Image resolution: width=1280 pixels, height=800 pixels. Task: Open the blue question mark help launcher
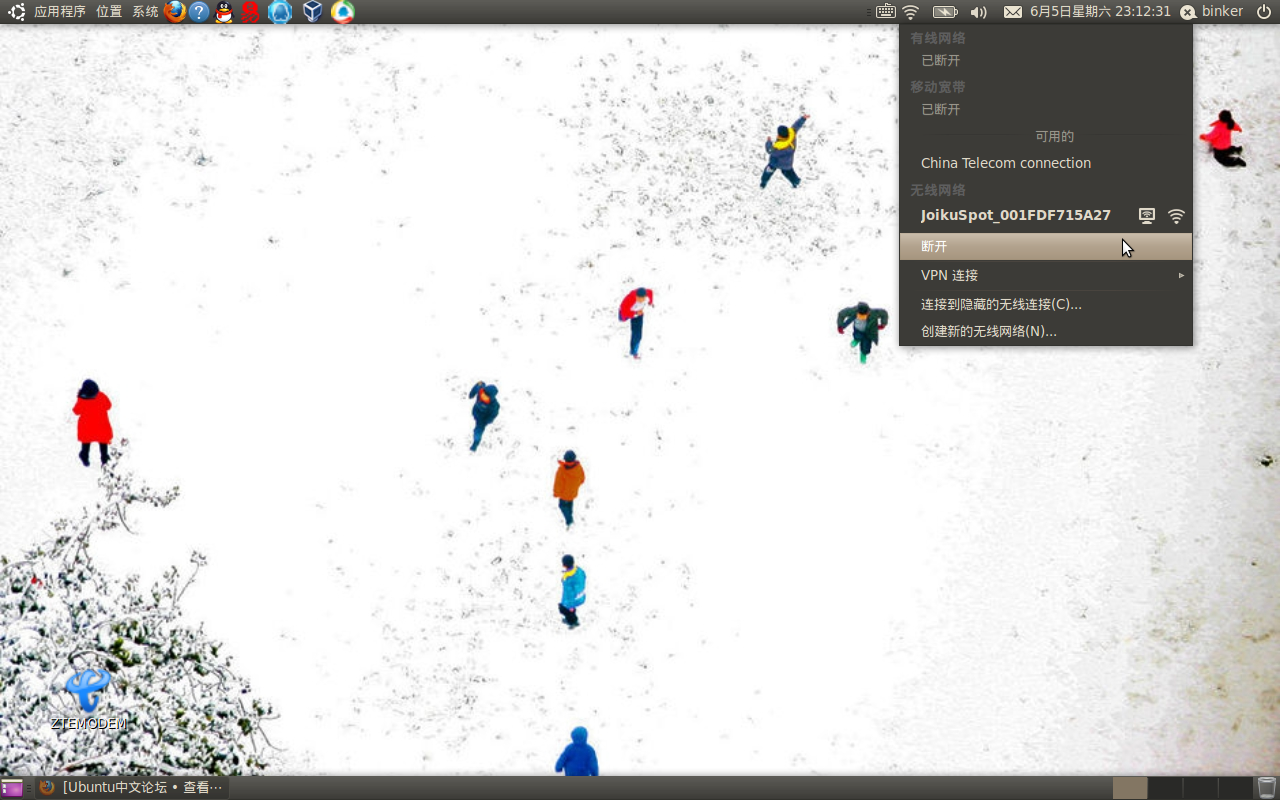[x=199, y=12]
